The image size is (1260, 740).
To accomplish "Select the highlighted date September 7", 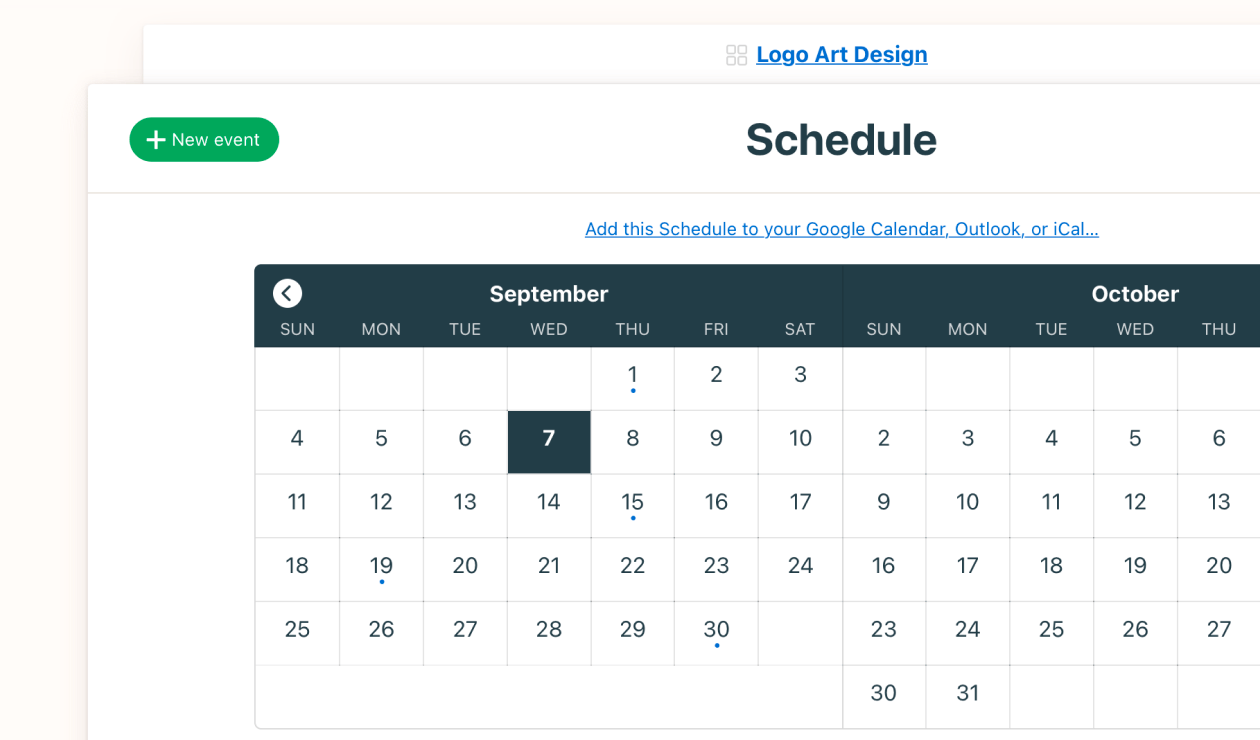I will click(x=548, y=438).
